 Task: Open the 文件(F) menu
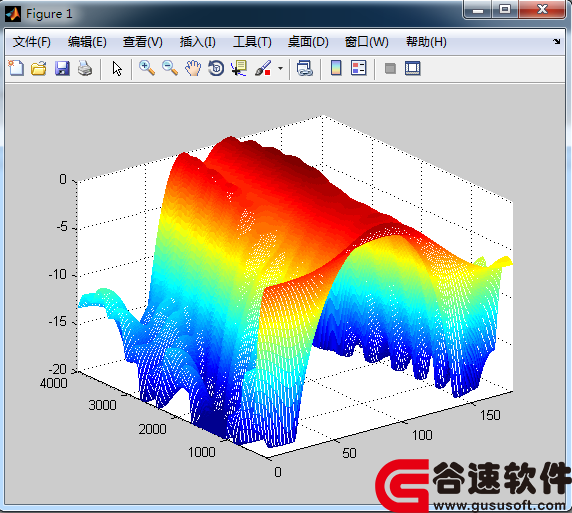(x=32, y=42)
